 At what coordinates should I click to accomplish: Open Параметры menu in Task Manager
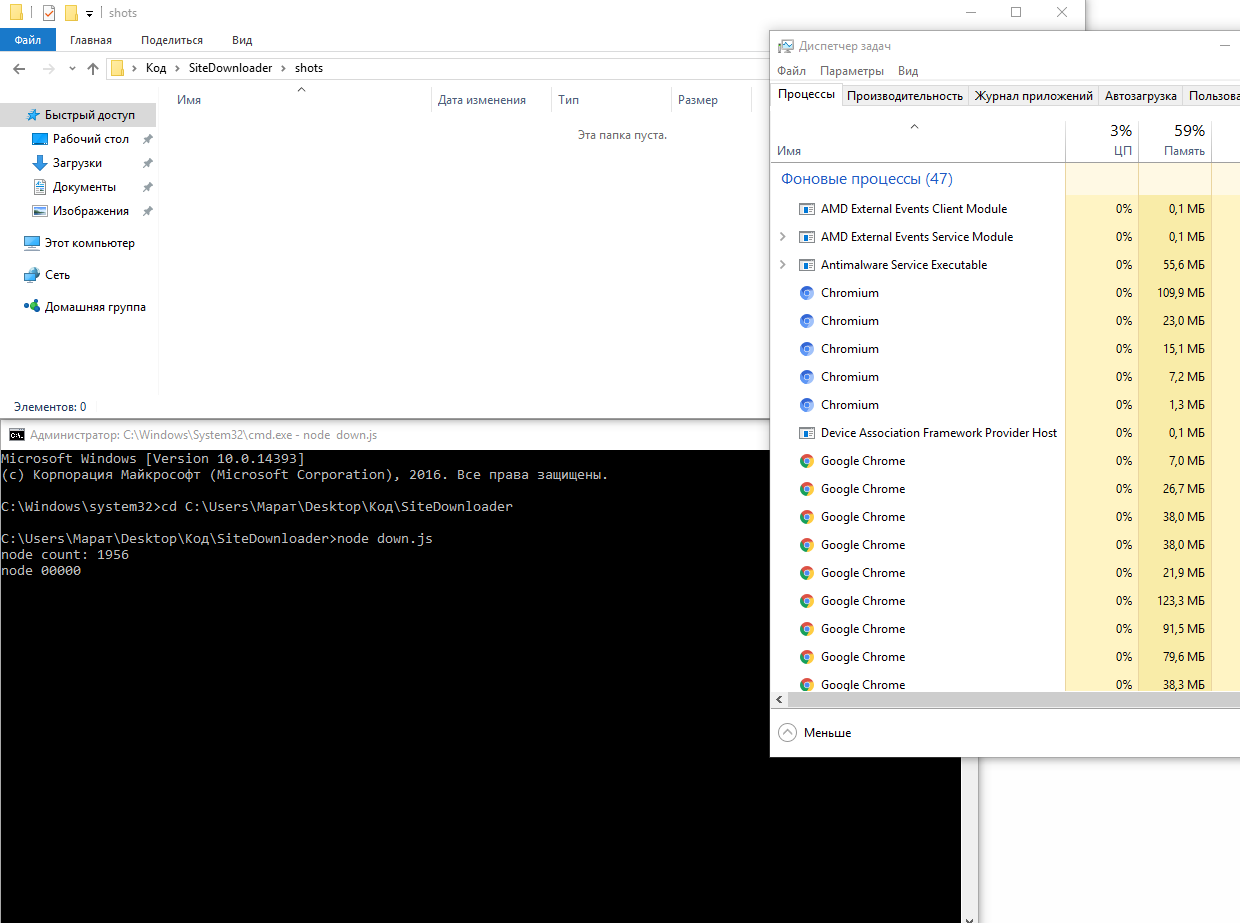(852, 71)
